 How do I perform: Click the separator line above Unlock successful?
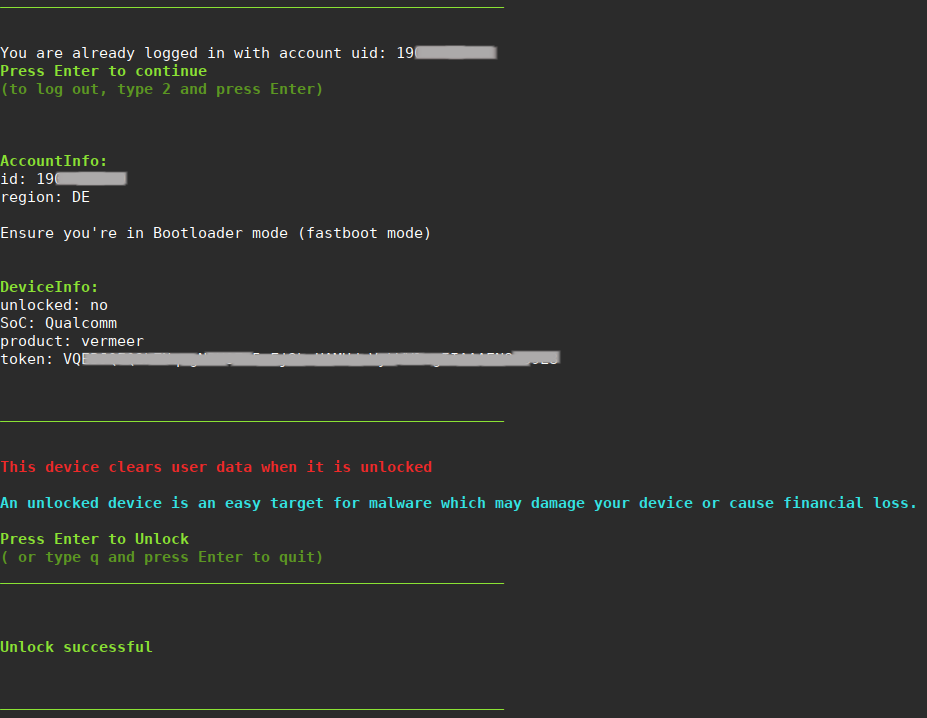(252, 583)
